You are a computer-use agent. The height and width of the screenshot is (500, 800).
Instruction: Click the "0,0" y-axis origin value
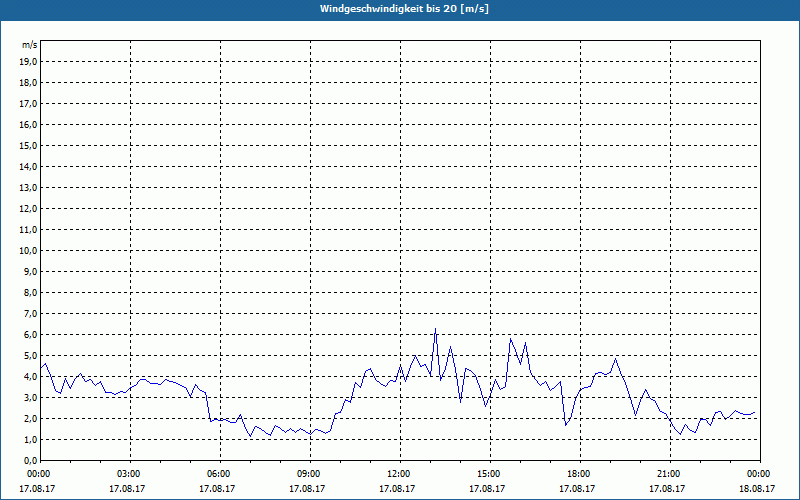click(30, 460)
